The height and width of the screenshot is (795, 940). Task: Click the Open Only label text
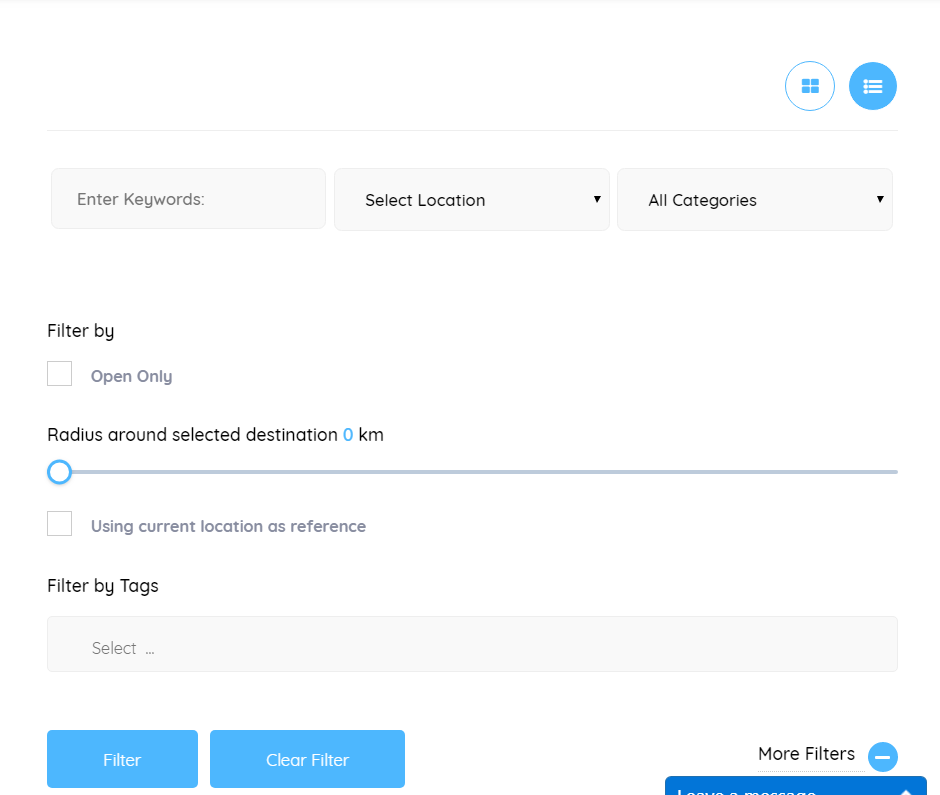tap(131, 377)
